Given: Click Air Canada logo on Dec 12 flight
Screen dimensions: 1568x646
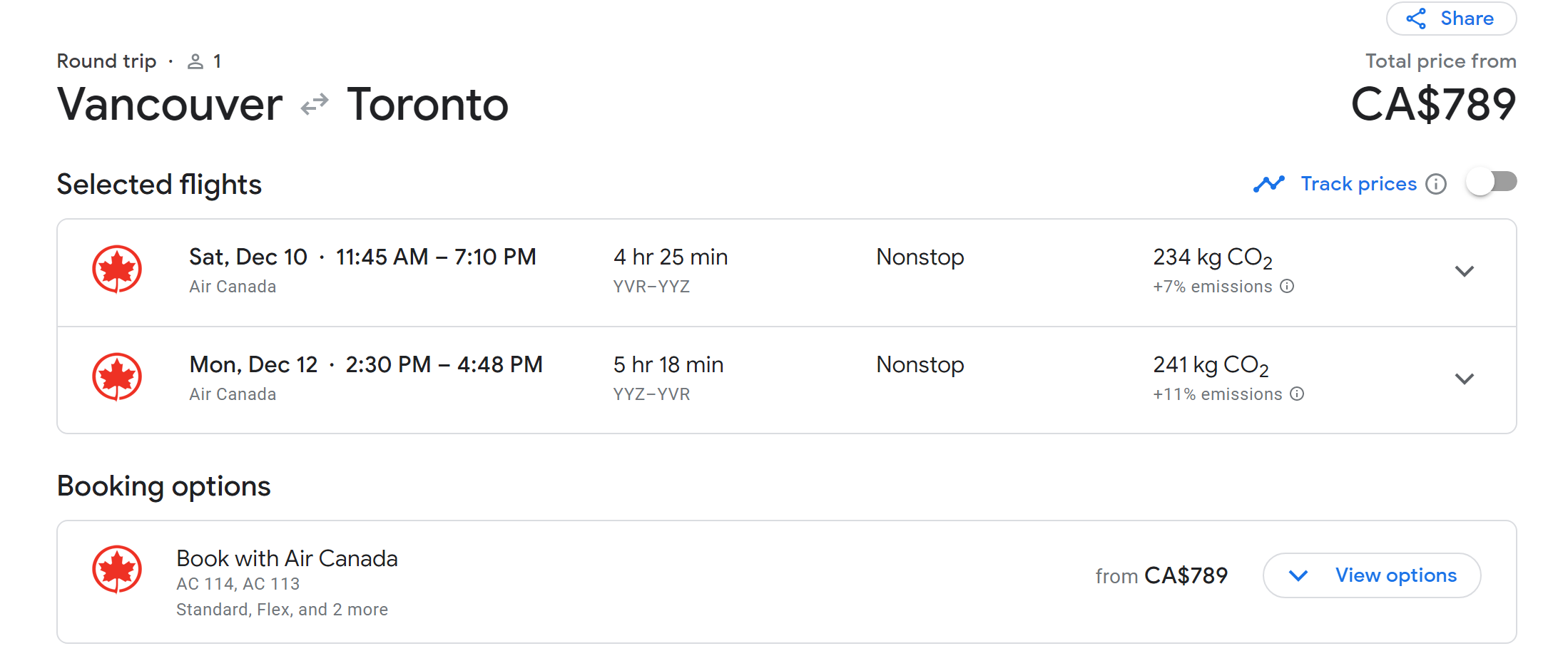Looking at the screenshot, I should pyautogui.click(x=117, y=377).
